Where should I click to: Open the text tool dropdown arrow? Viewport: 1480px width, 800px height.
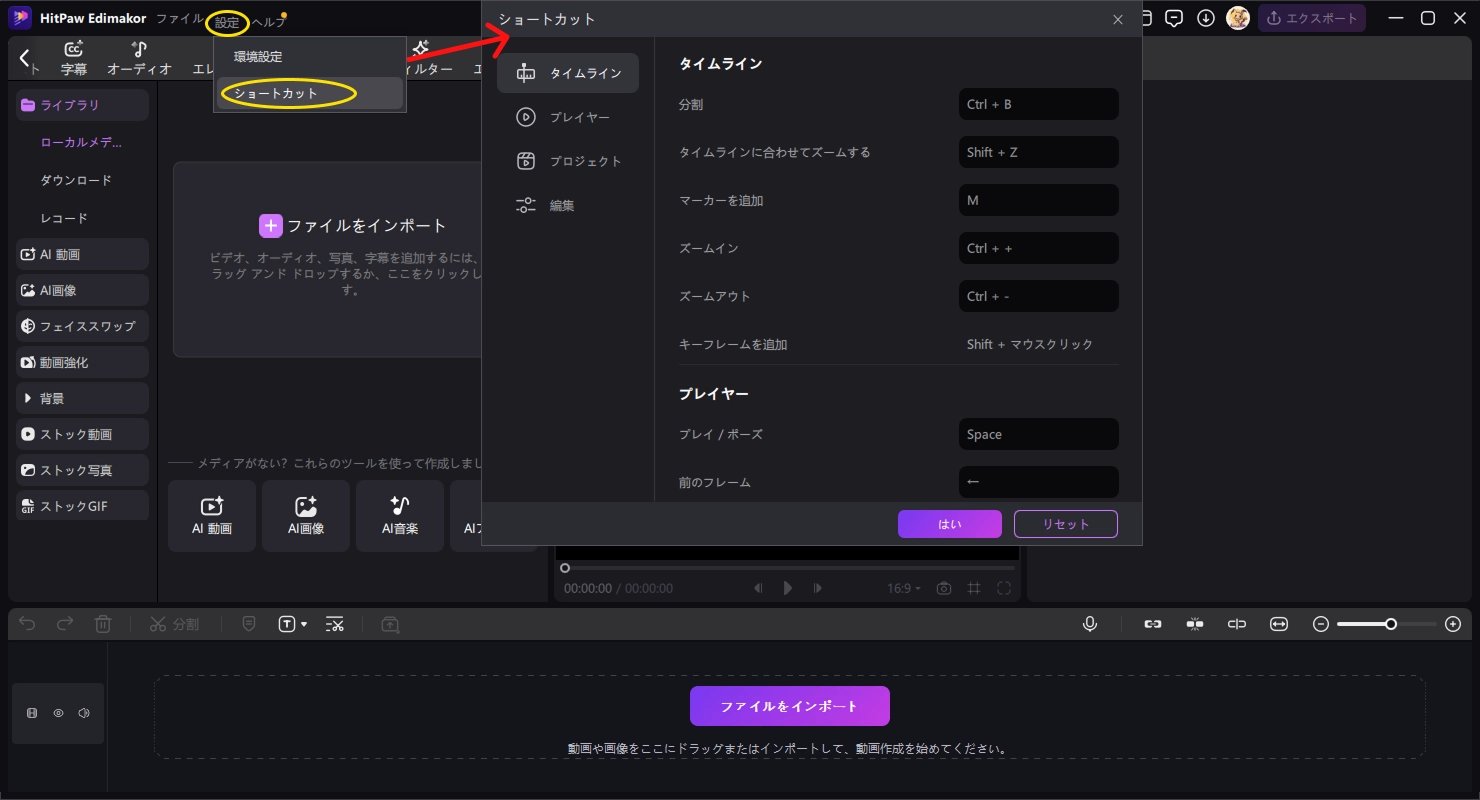(303, 623)
